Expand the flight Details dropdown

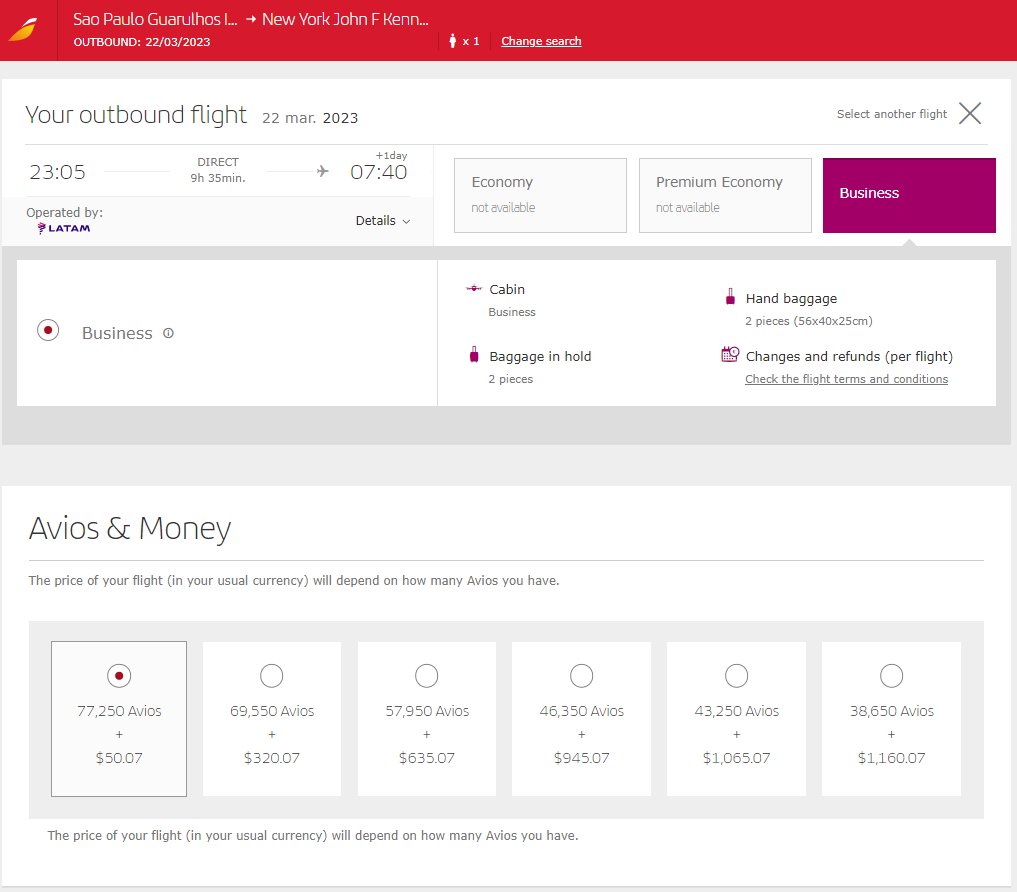(382, 221)
